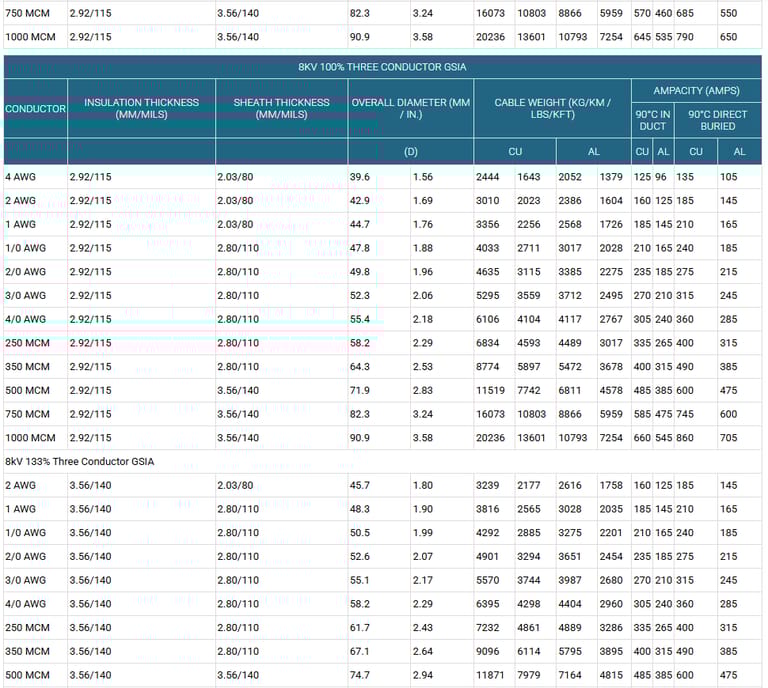Click the 11871 cable weight value
This screenshot has width=768, height=688.
pos(491,675)
